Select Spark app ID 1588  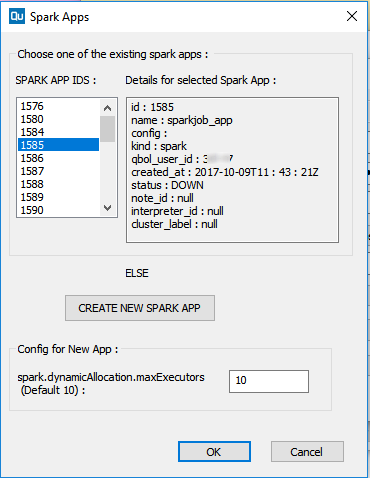[58, 184]
